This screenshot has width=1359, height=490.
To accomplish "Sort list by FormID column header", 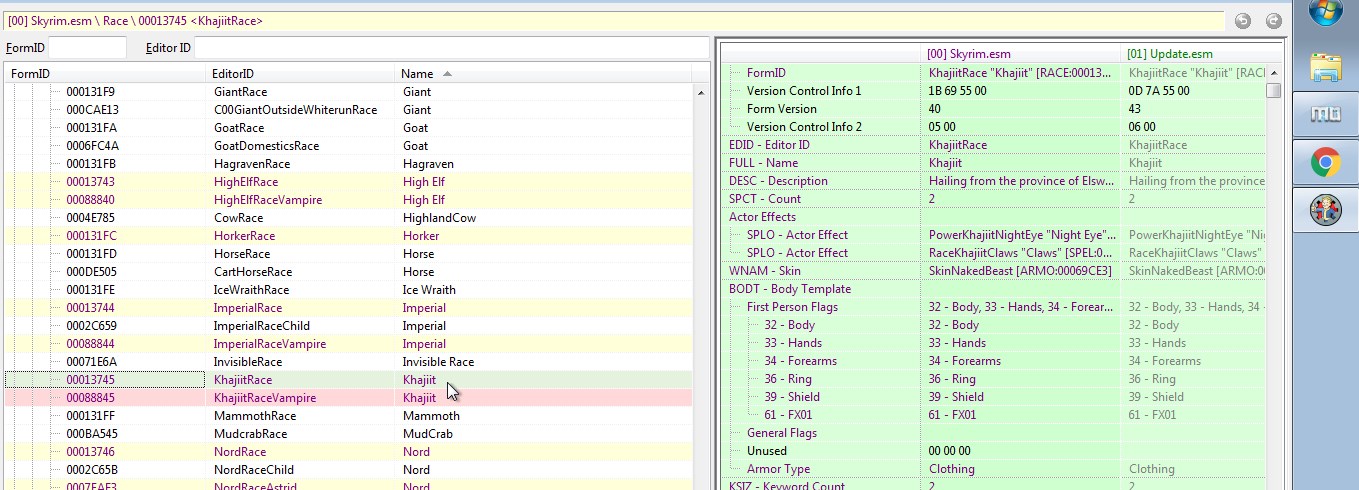I will (x=105, y=73).
